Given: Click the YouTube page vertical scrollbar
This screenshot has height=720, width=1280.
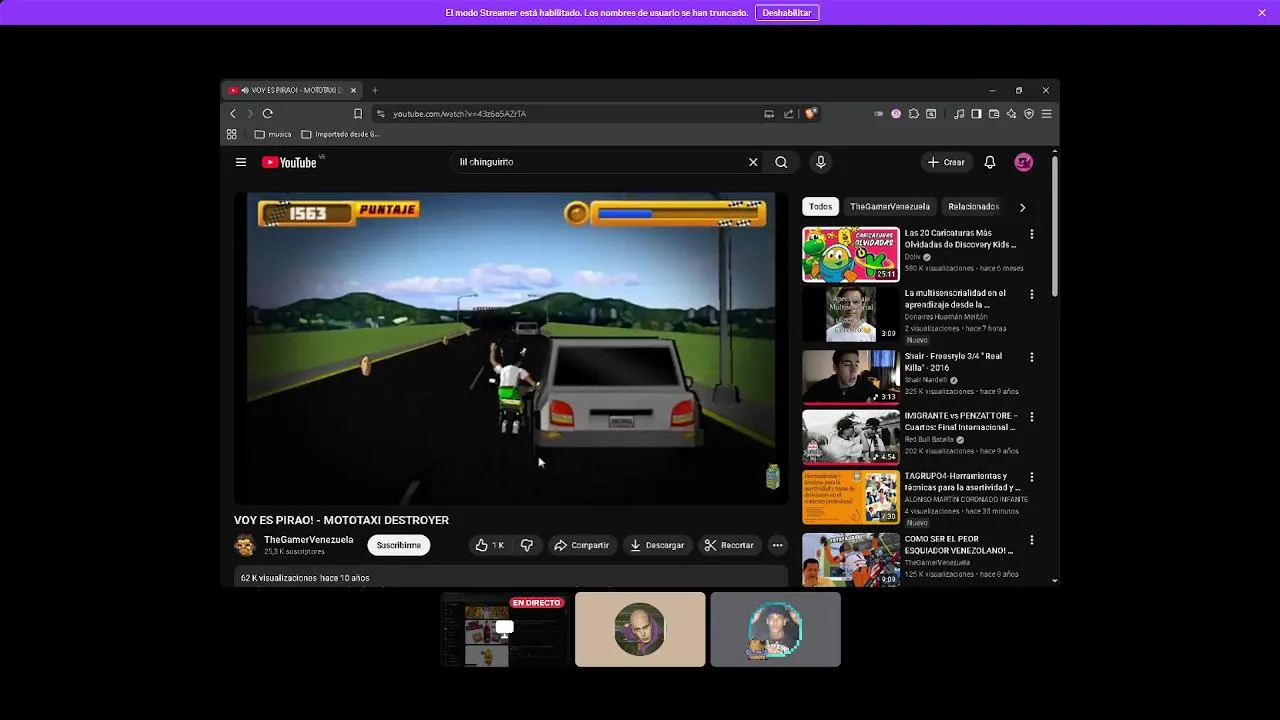Looking at the screenshot, I should point(1055,225).
